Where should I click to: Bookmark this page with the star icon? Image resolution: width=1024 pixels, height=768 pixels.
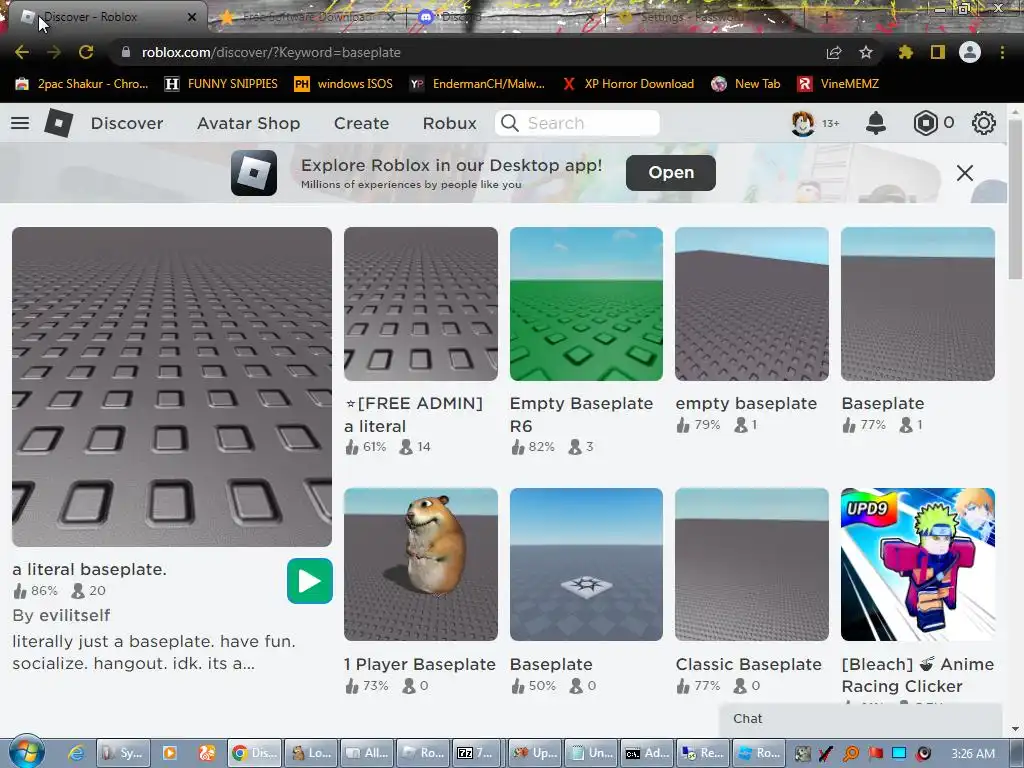866,52
